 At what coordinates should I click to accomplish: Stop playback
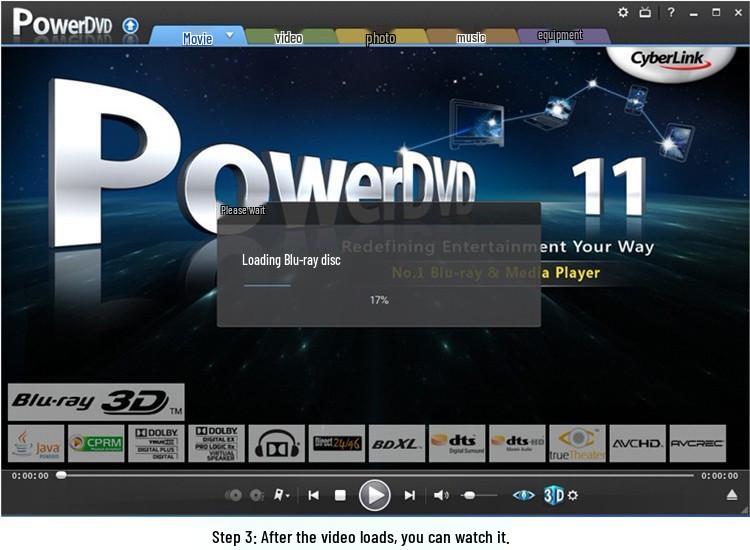coord(340,495)
